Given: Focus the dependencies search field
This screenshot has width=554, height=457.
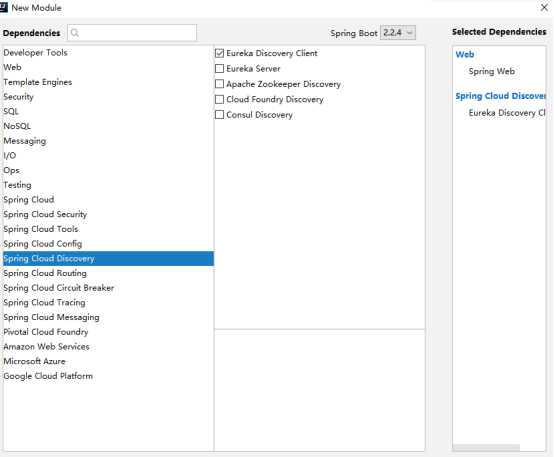Looking at the screenshot, I should (132, 33).
